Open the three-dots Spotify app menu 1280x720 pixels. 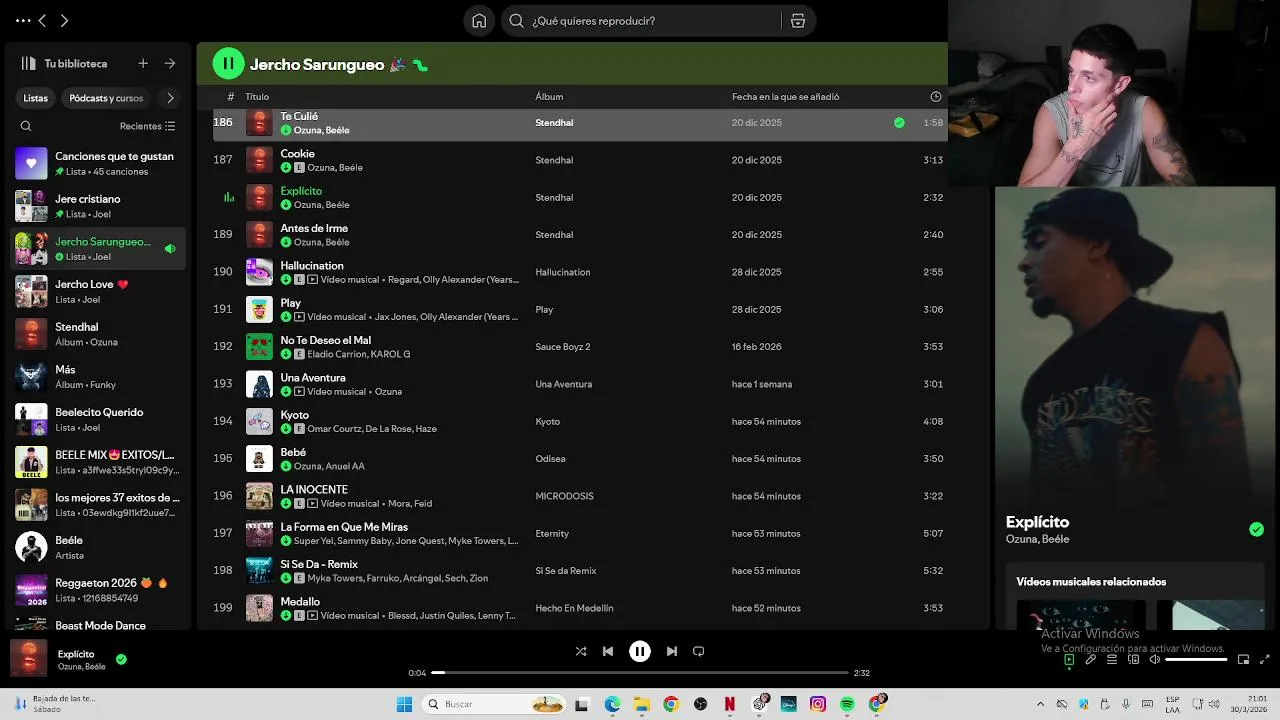point(21,20)
